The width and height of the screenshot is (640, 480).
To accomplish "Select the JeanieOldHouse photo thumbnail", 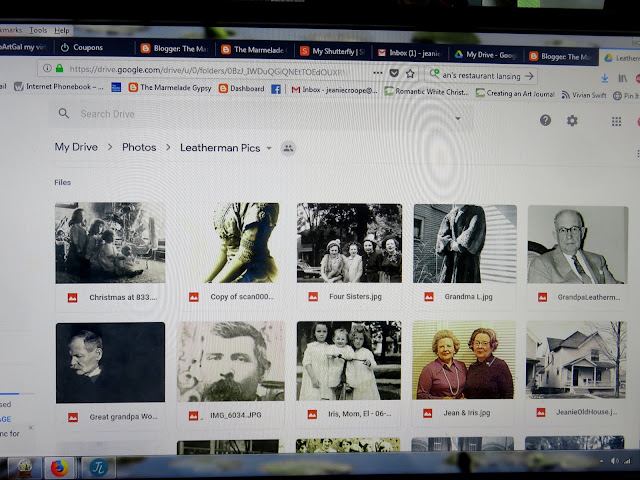I will [x=576, y=360].
